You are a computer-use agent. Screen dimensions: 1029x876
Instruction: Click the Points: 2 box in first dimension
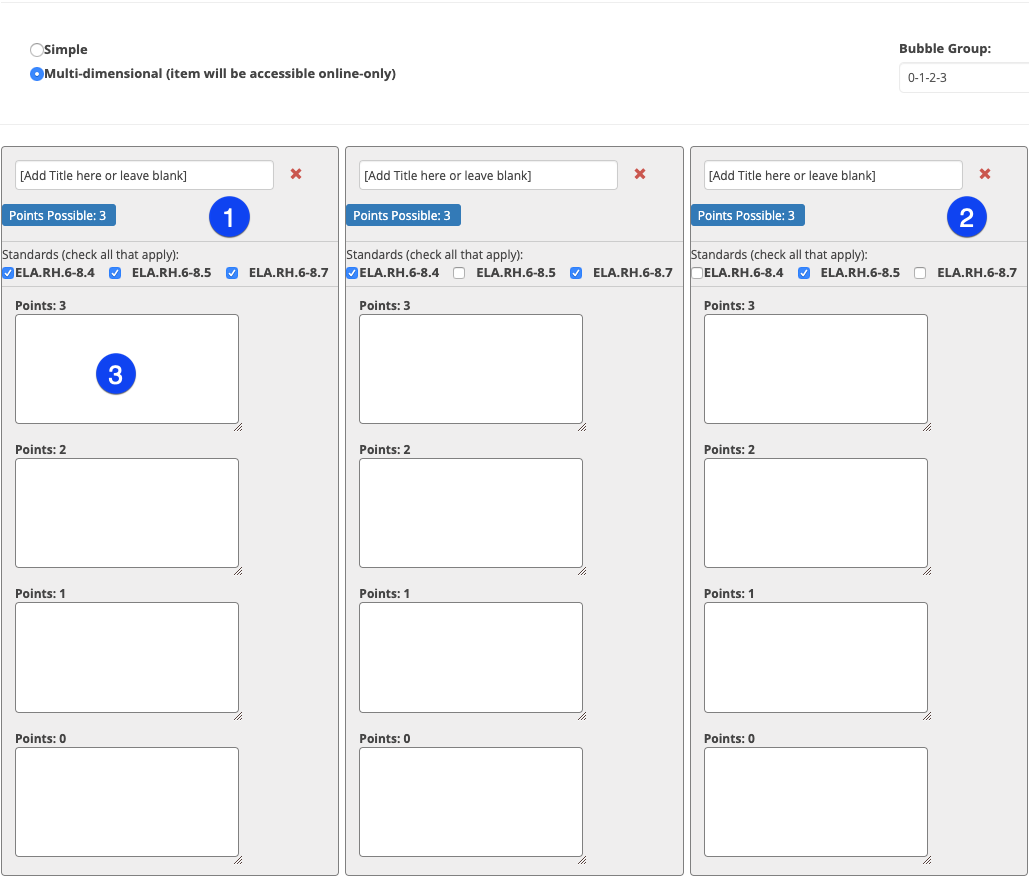point(127,513)
